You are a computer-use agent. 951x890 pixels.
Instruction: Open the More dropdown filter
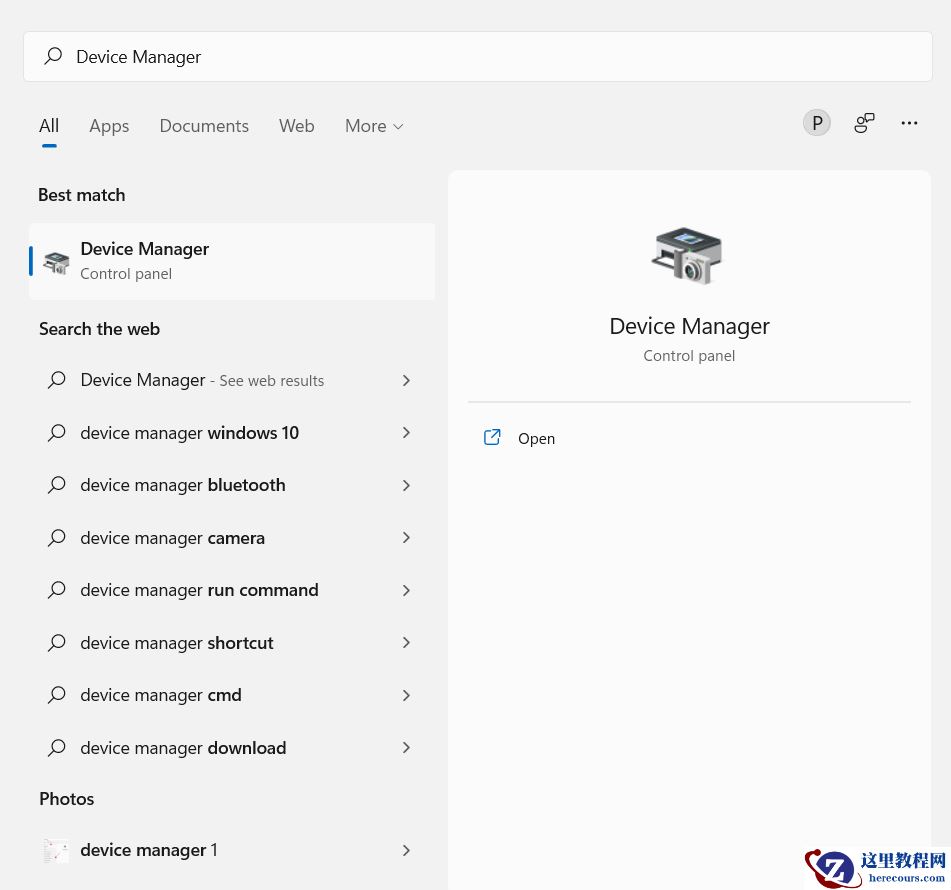coord(374,126)
